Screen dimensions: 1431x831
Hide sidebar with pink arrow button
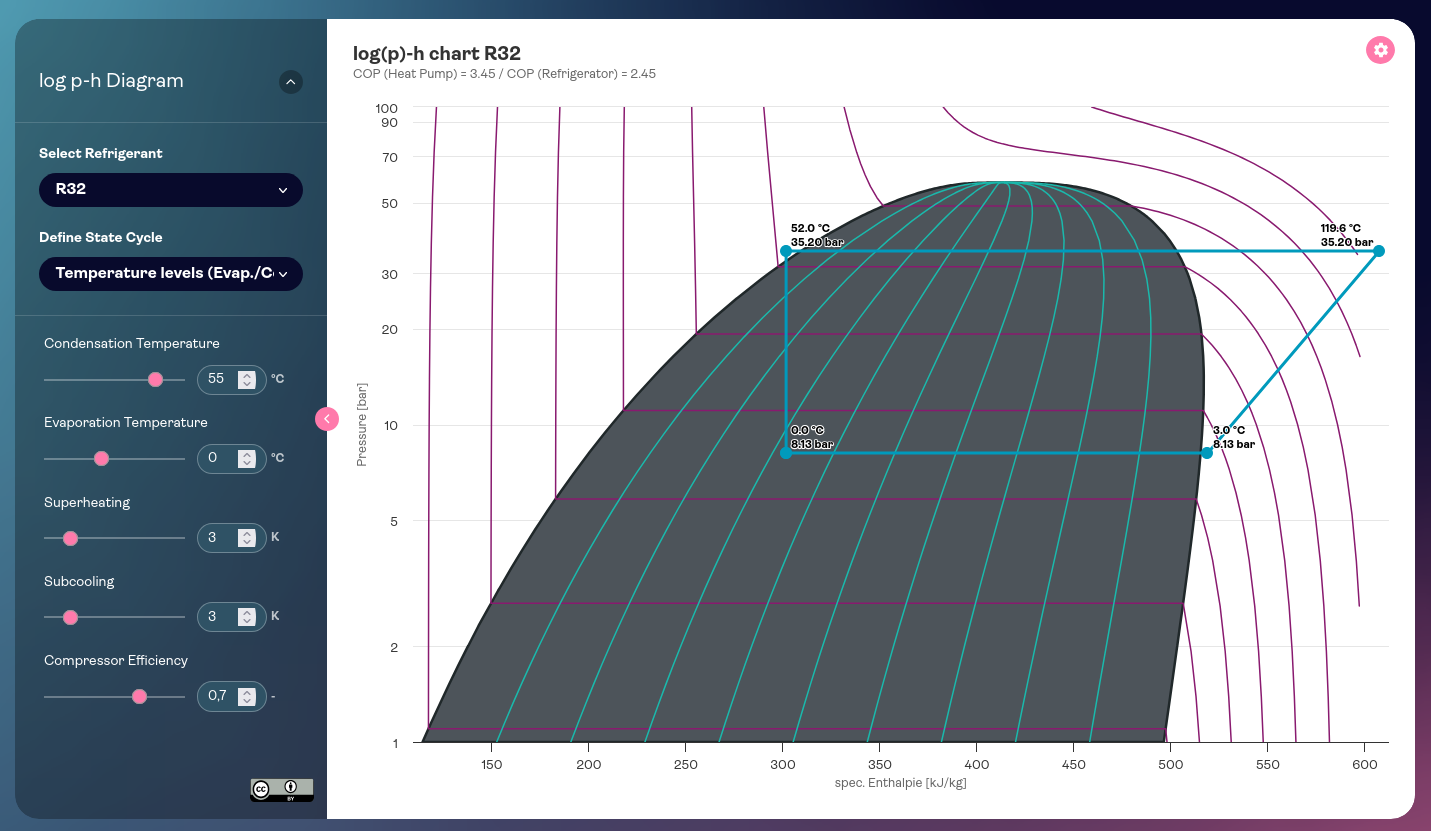pos(327,419)
